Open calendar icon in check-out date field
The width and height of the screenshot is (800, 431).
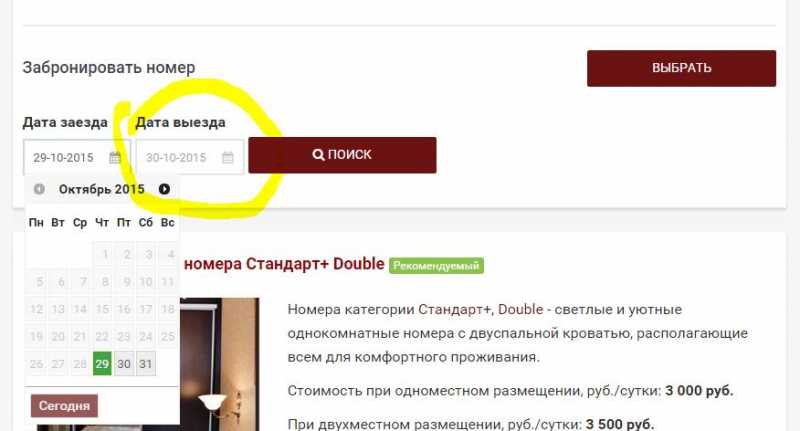[228, 158]
